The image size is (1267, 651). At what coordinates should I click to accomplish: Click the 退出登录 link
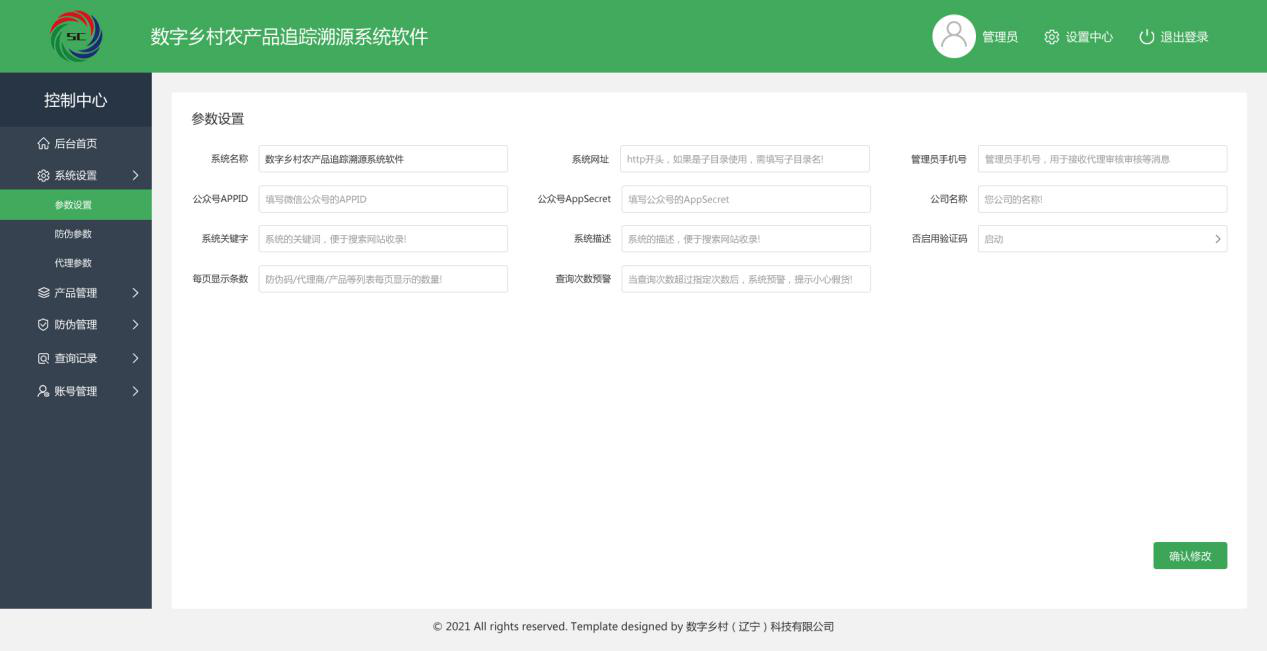coord(1184,37)
